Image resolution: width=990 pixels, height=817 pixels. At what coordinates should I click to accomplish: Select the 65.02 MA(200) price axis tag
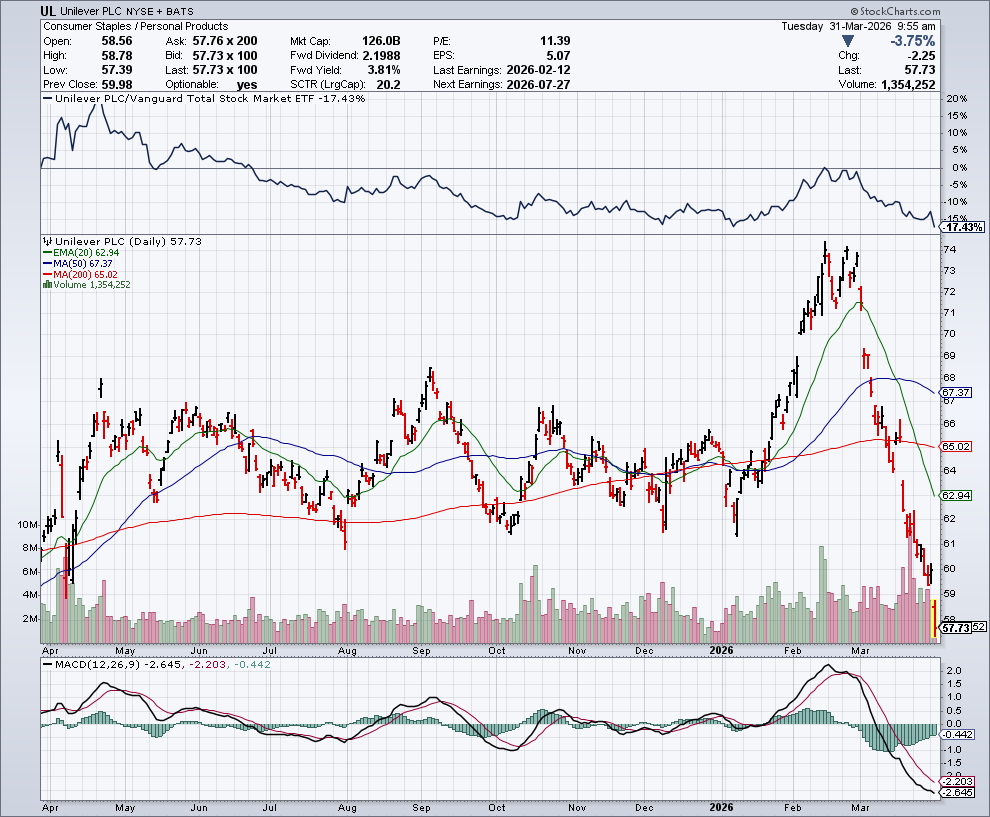958,446
